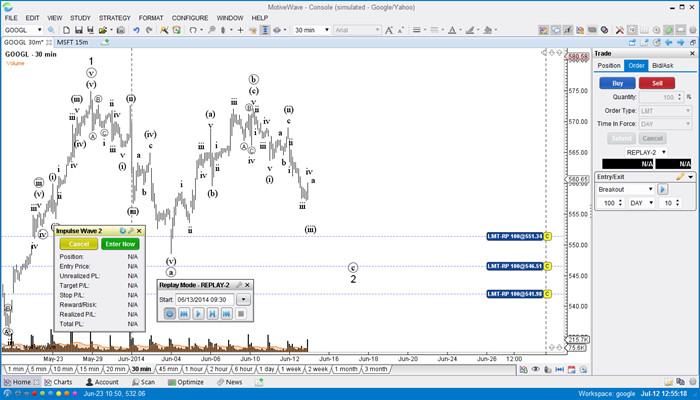The image size is (700, 400).
Task: Open the GOOGL symbol dropdown
Action: (x=39, y=30)
